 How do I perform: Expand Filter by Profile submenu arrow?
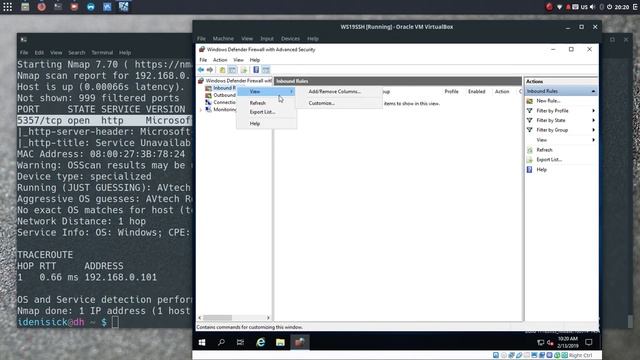[593, 111]
